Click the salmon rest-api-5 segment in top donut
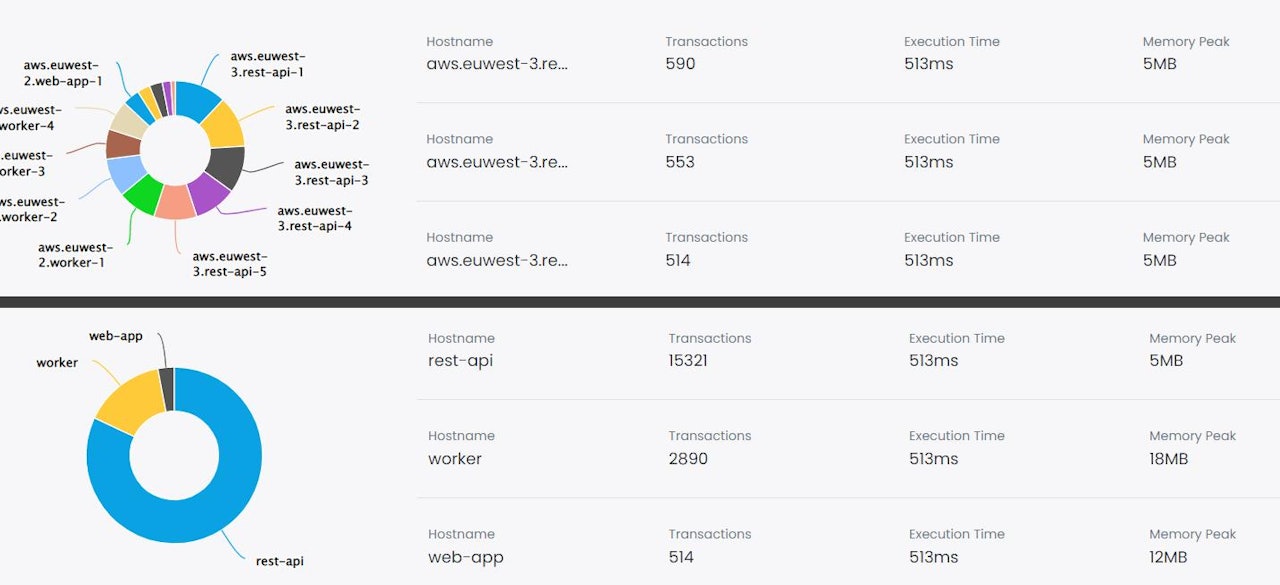The height and width of the screenshot is (585, 1280). point(176,202)
